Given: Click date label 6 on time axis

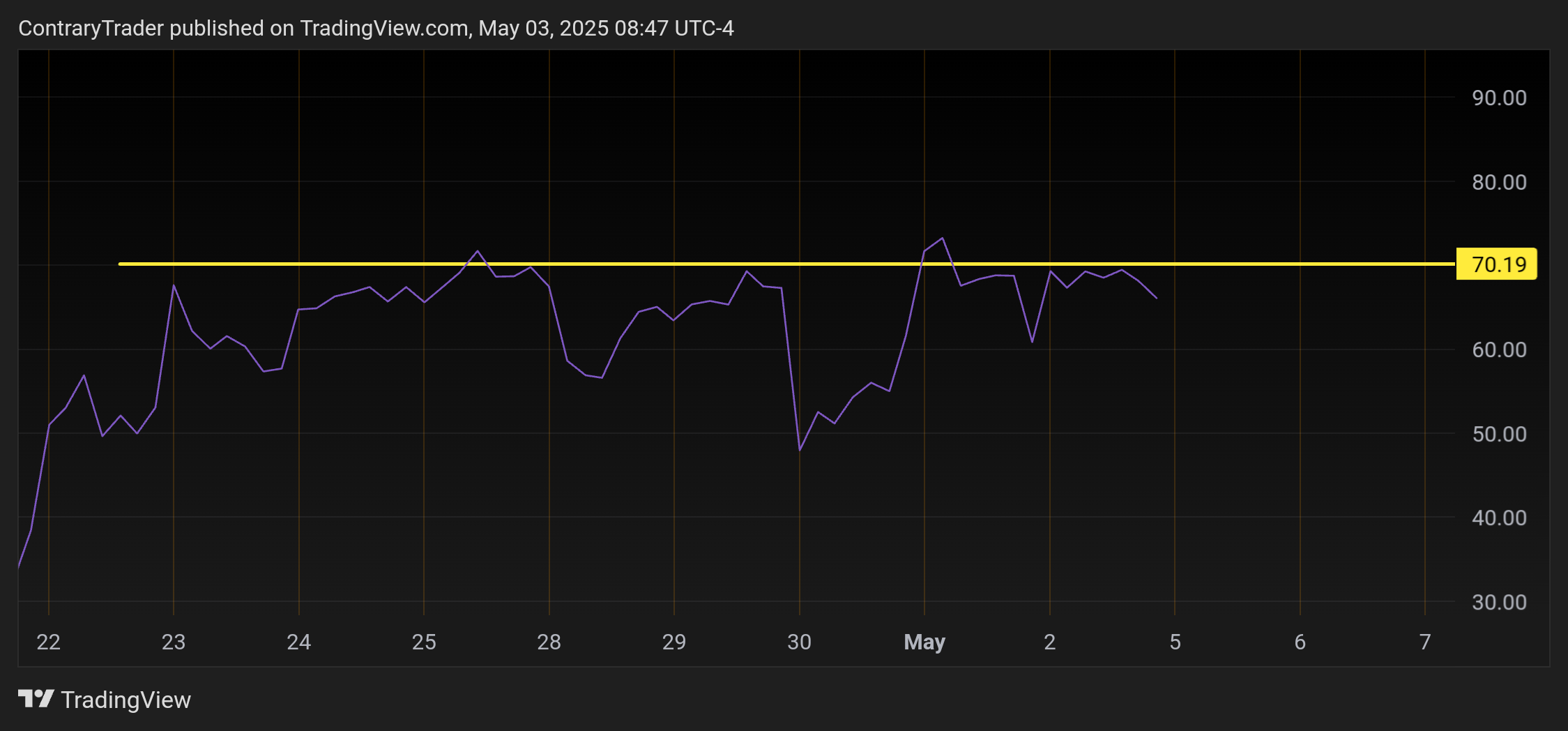Looking at the screenshot, I should coord(1300,642).
